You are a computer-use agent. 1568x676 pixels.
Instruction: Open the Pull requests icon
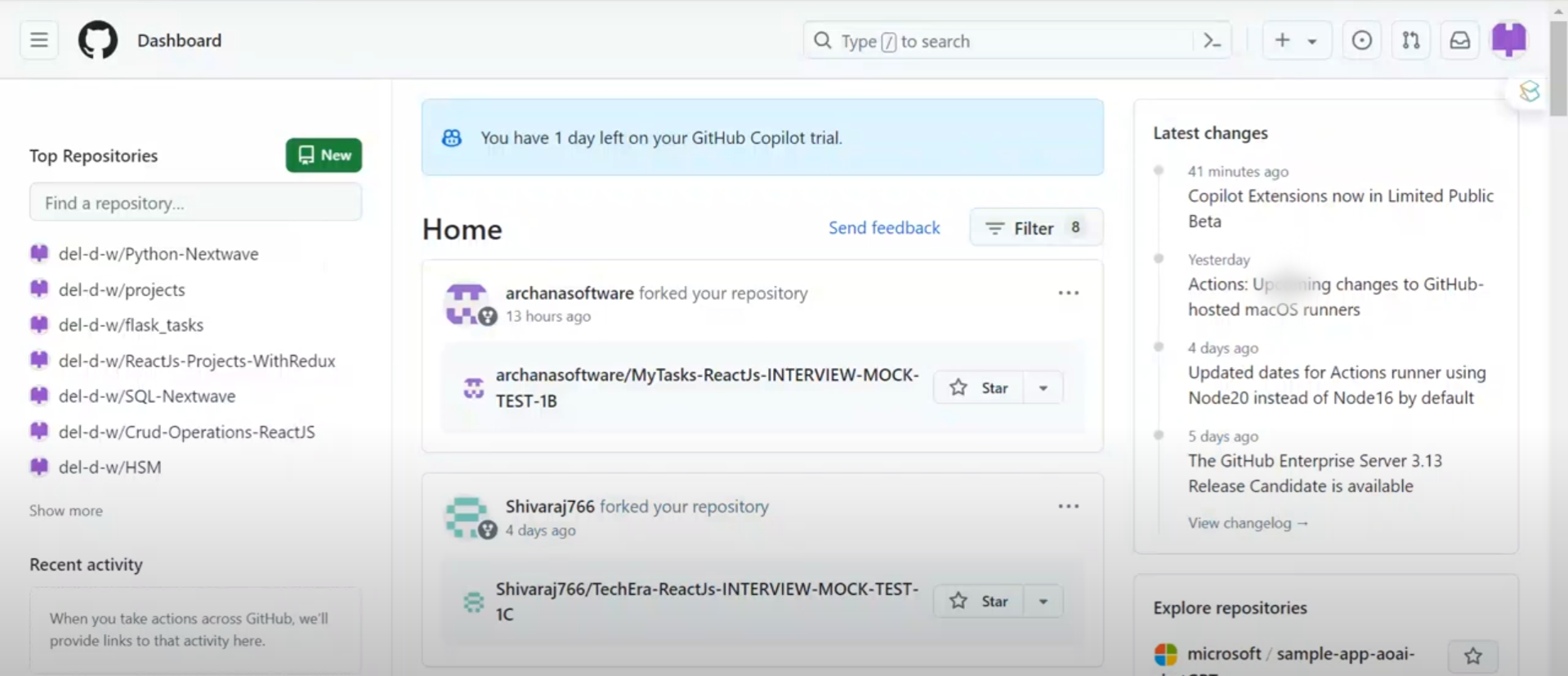(1410, 40)
